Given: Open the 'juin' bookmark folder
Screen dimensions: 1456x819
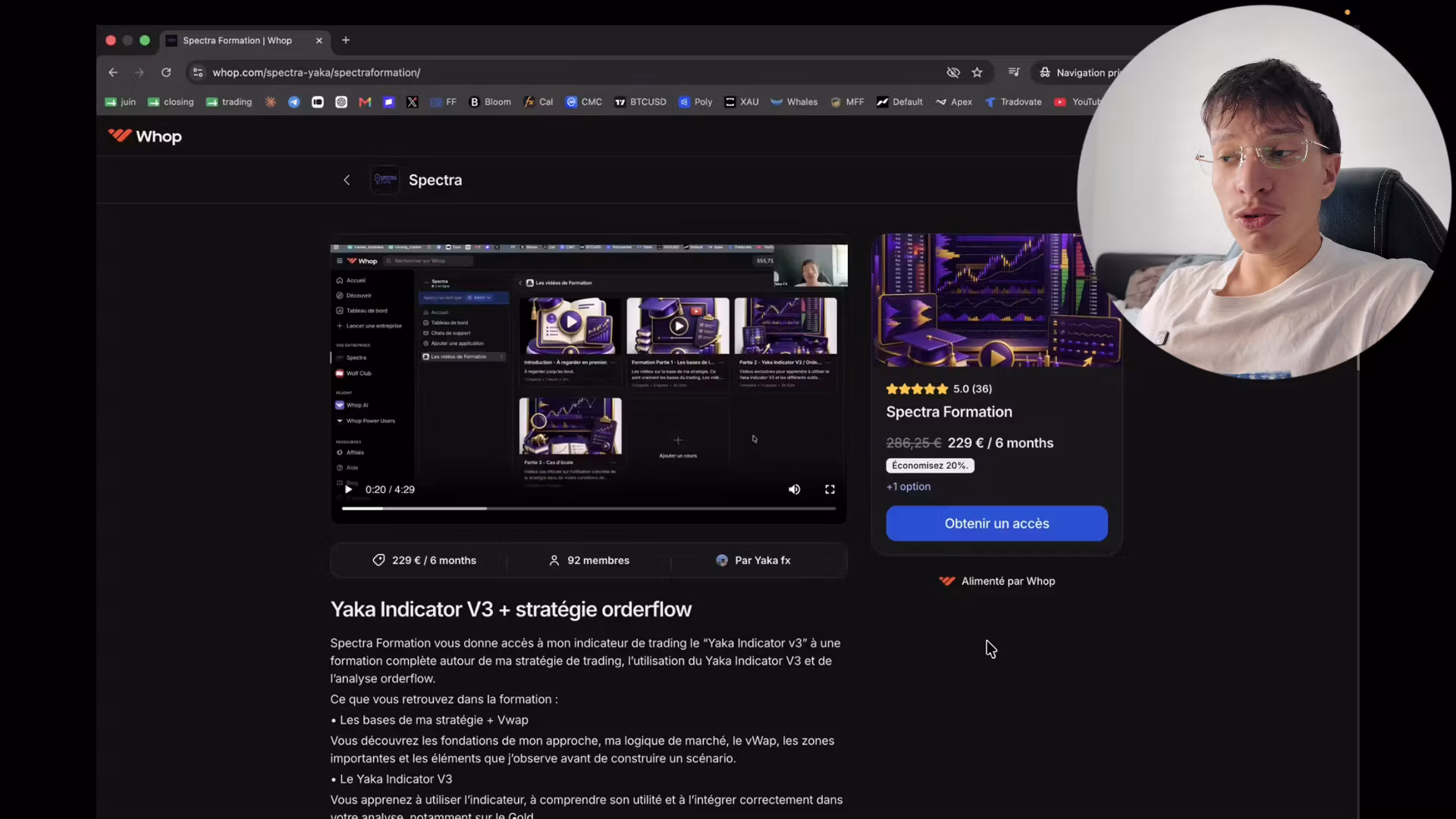Looking at the screenshot, I should click(x=121, y=102).
